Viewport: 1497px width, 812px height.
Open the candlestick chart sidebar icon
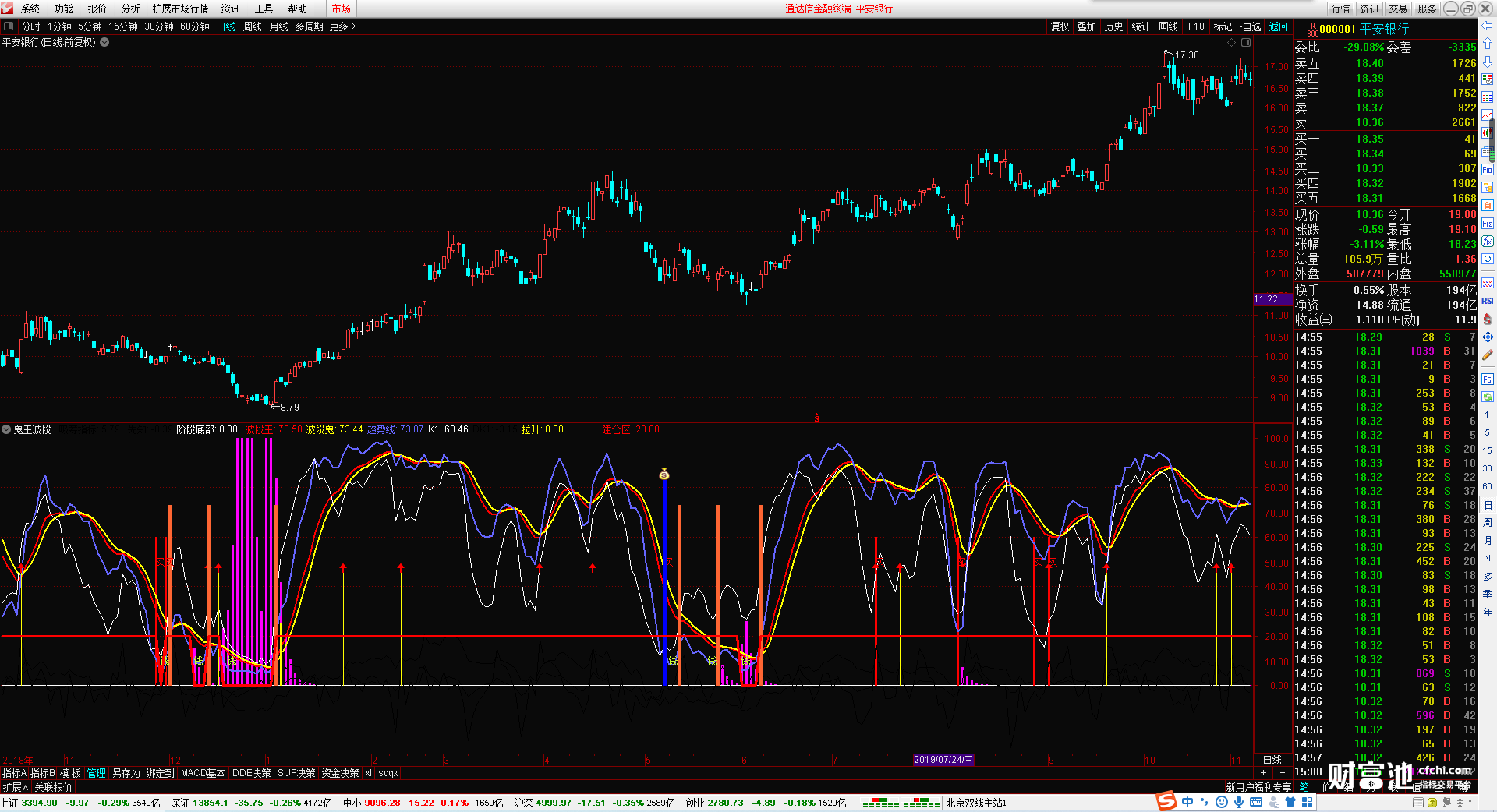[x=1488, y=133]
